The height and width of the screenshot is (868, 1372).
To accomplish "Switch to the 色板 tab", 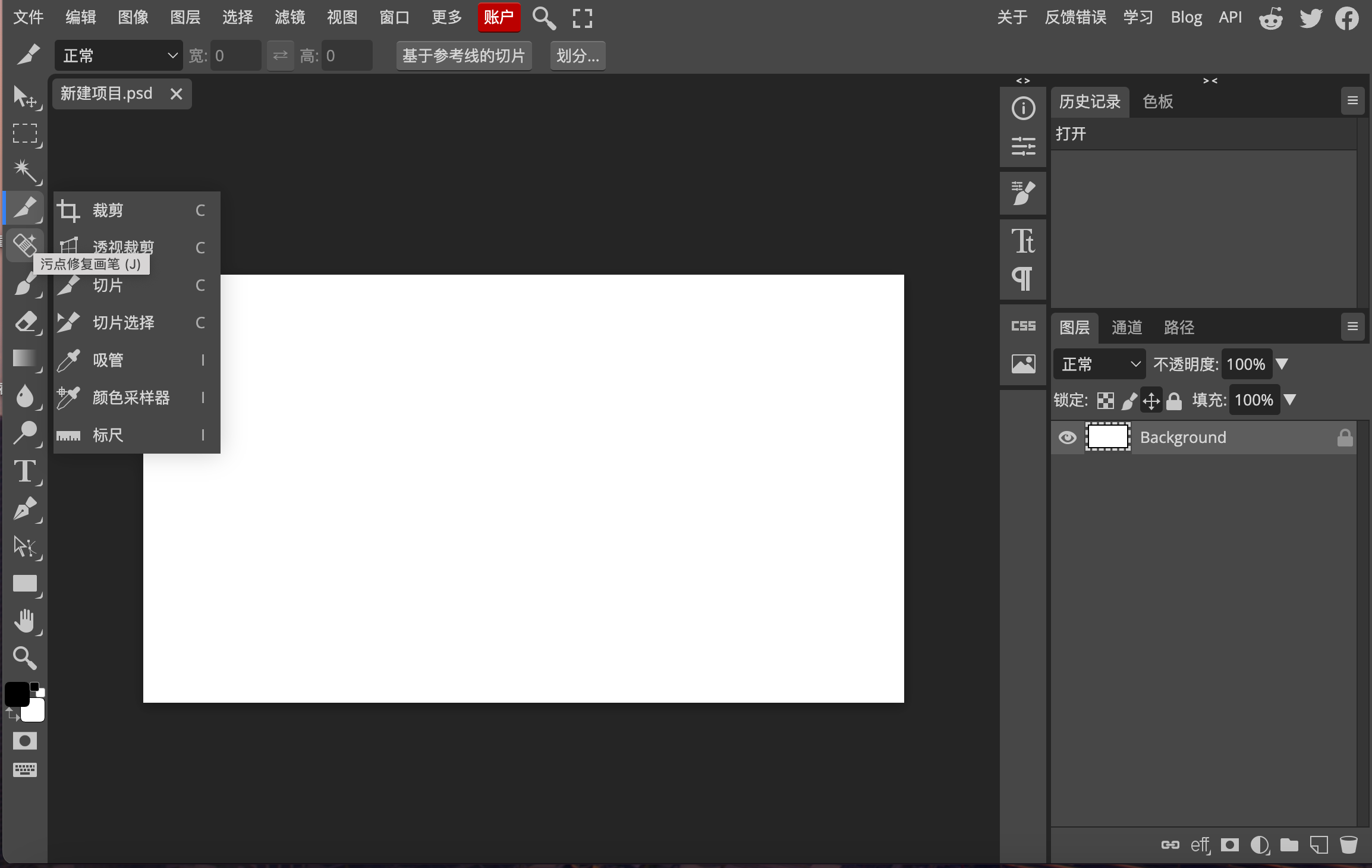I will (x=1158, y=102).
